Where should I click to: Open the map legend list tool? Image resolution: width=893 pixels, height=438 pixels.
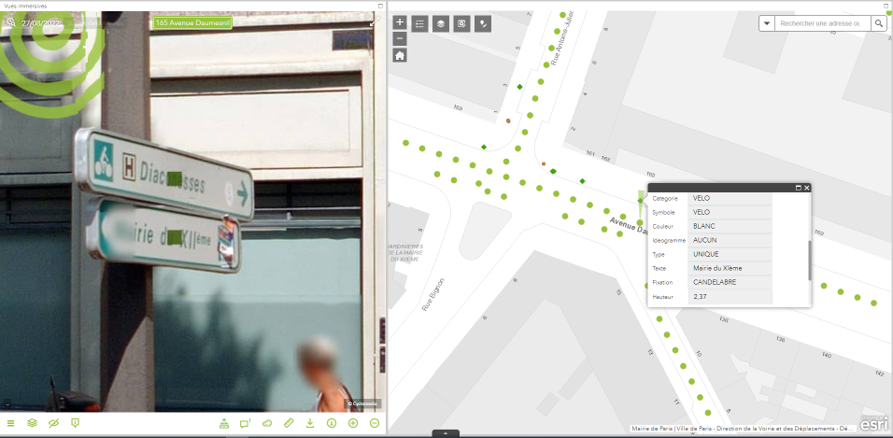[x=420, y=23]
